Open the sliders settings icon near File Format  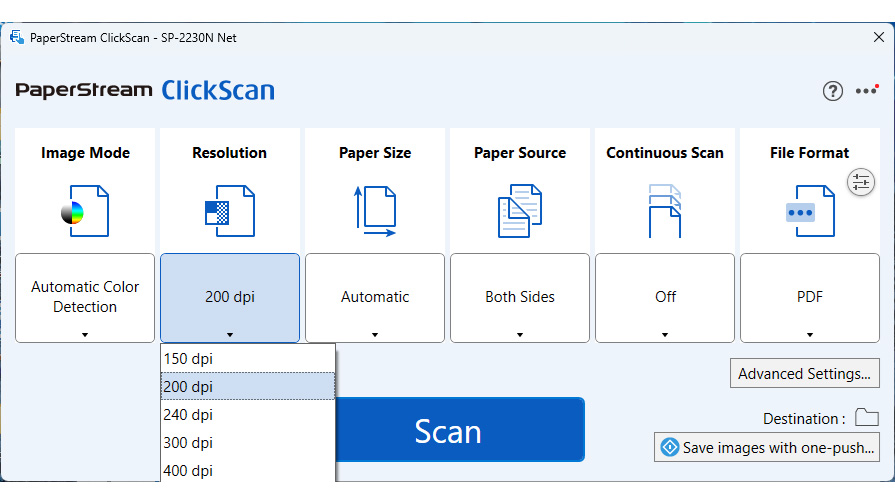coord(861,183)
